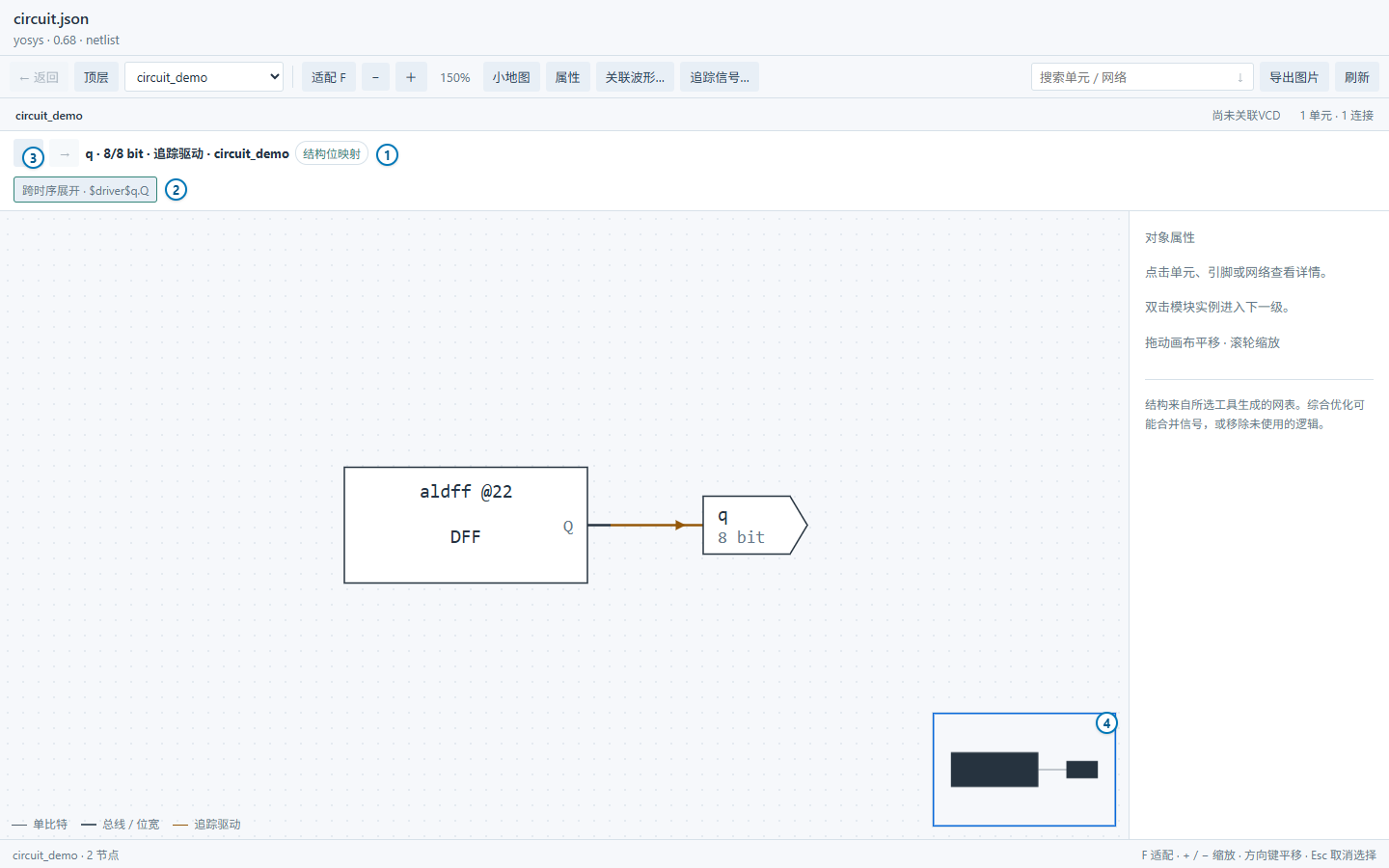Click the 刷新 refresh button

point(1357,77)
